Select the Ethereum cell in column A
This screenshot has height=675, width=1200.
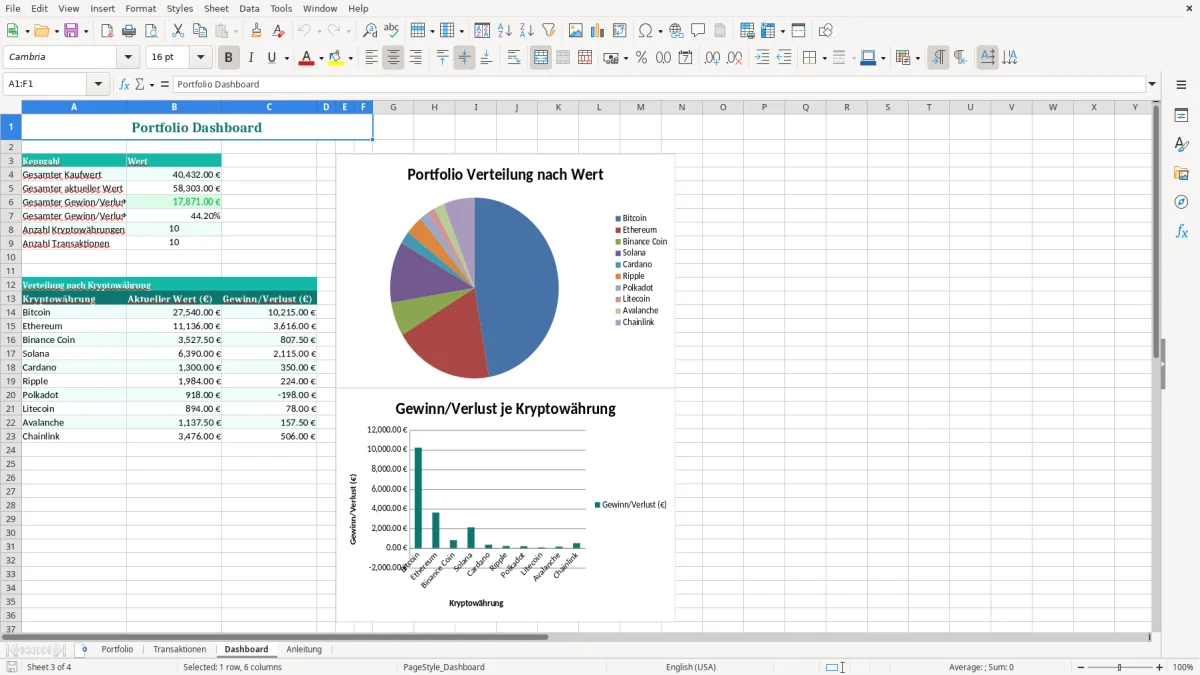(74, 326)
